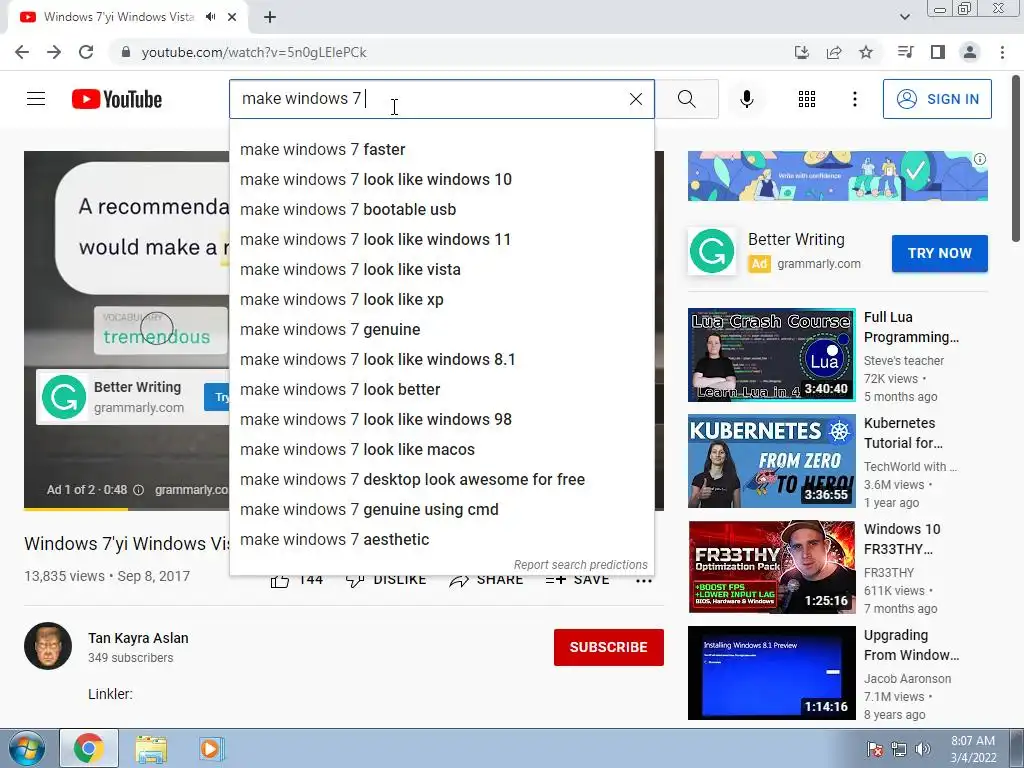Open the Tan Kayra Aslan channel name
1024x768 pixels.
coord(138,638)
